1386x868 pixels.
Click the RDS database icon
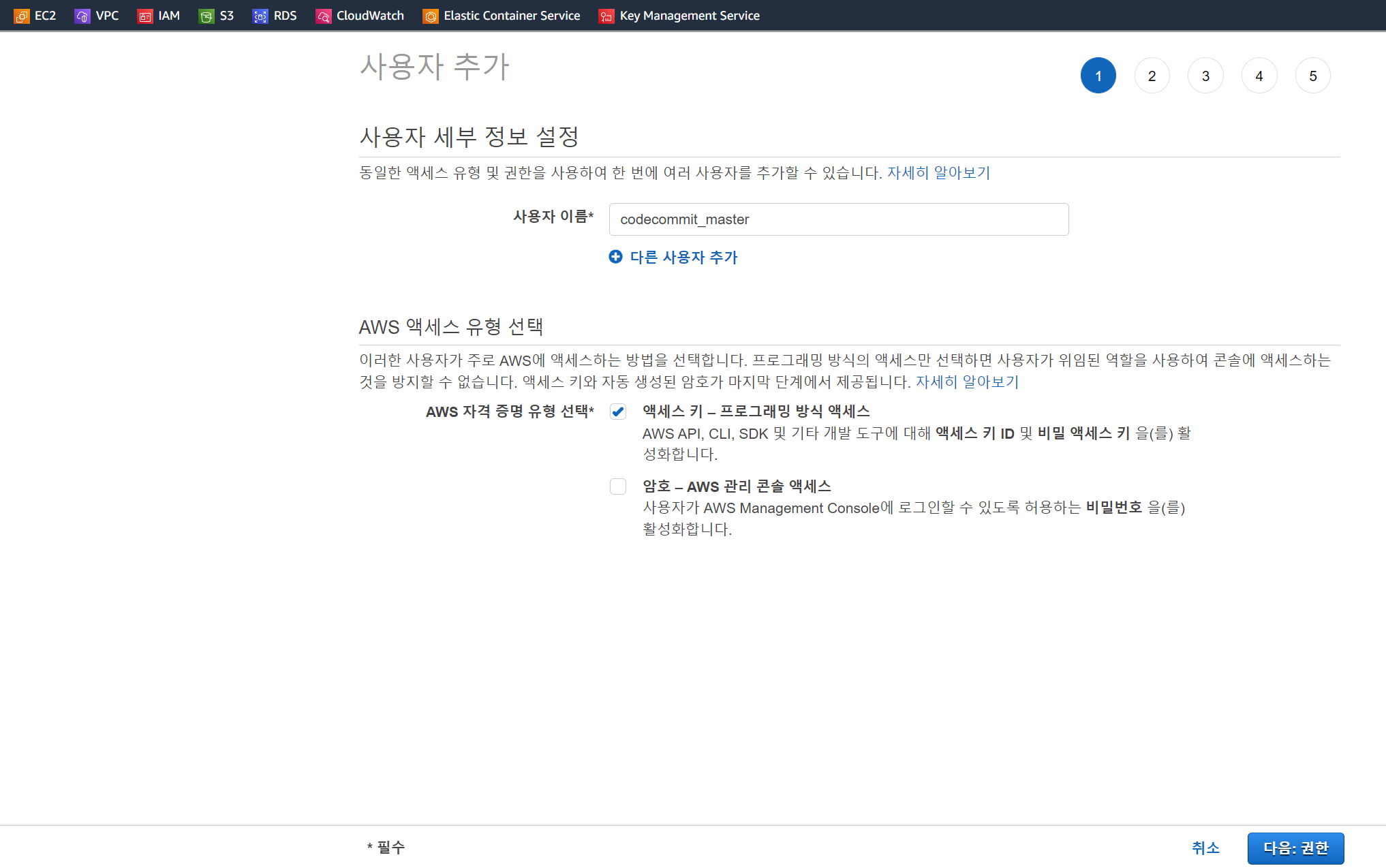[260, 16]
